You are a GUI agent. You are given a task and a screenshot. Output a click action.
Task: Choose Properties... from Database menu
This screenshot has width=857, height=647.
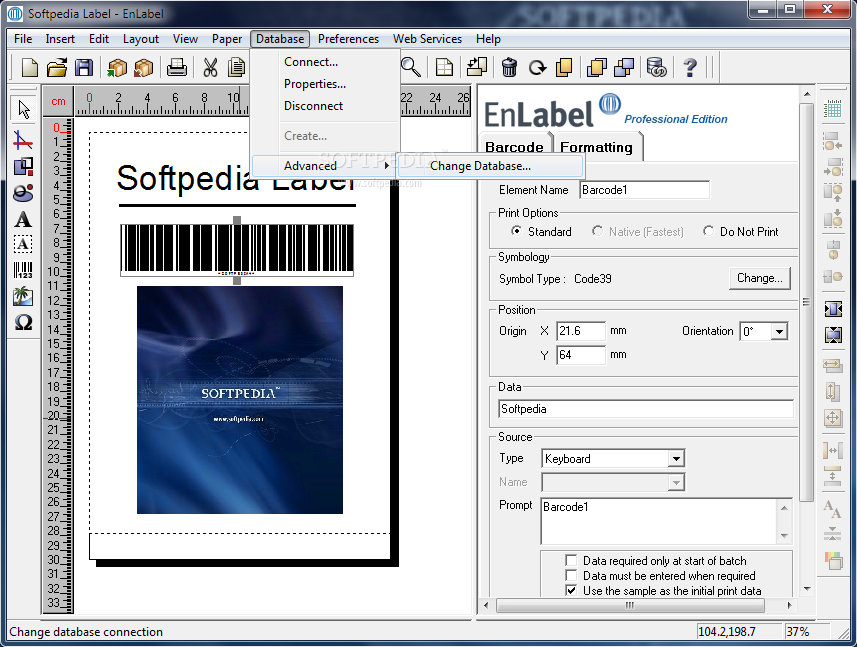(x=315, y=84)
